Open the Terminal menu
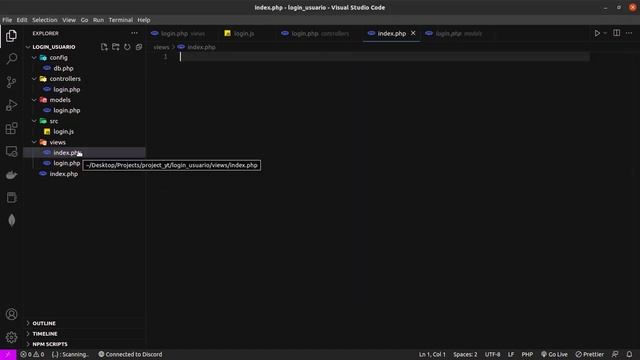This screenshot has width=640, height=360. pos(120,20)
